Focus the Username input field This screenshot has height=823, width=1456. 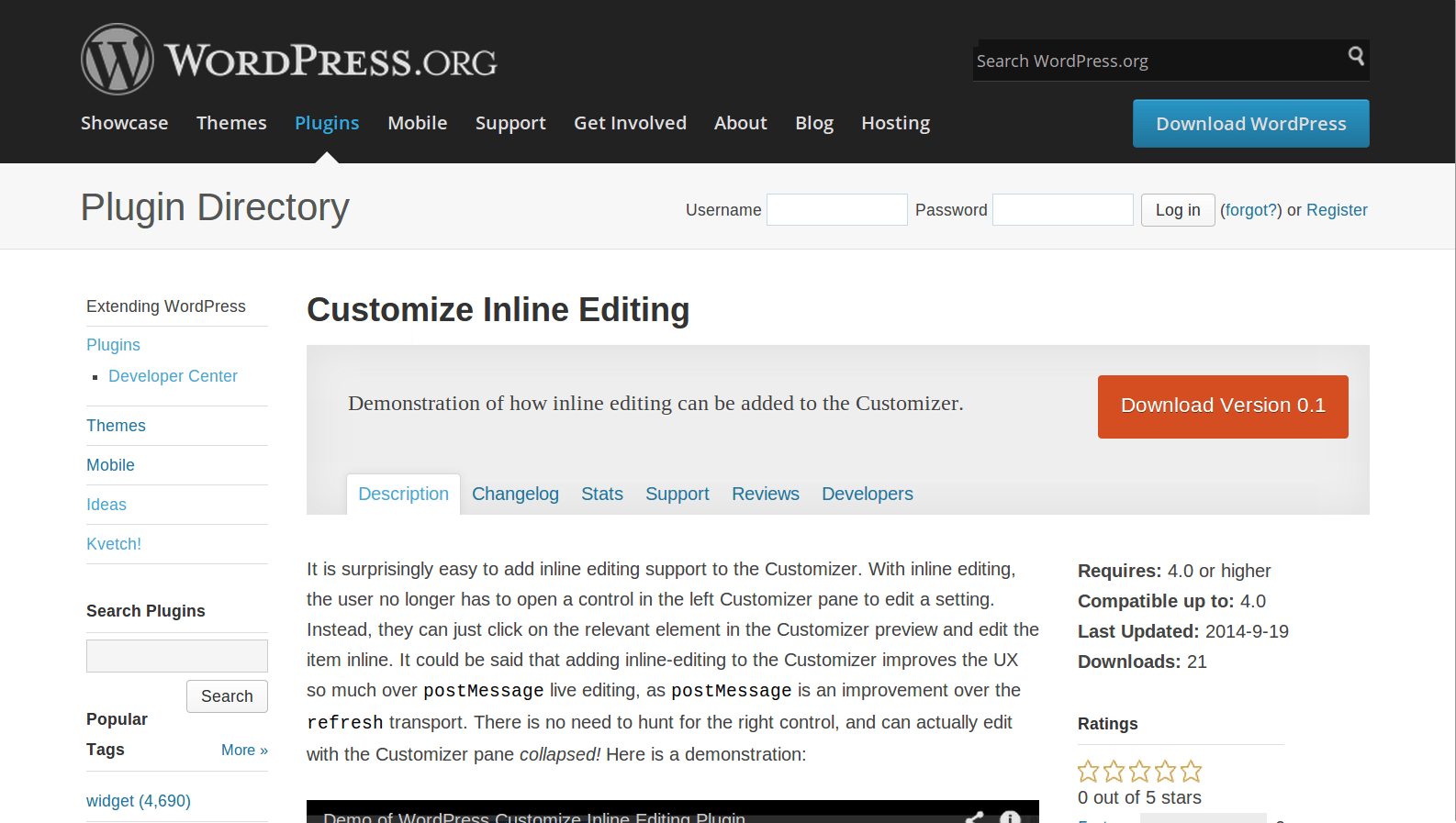[837, 210]
